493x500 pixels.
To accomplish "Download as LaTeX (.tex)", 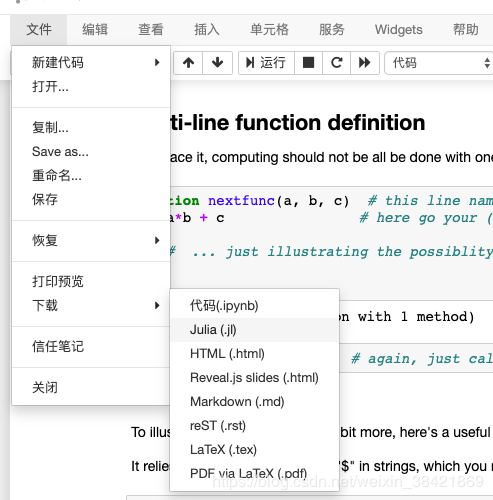I will pyautogui.click(x=255, y=450).
